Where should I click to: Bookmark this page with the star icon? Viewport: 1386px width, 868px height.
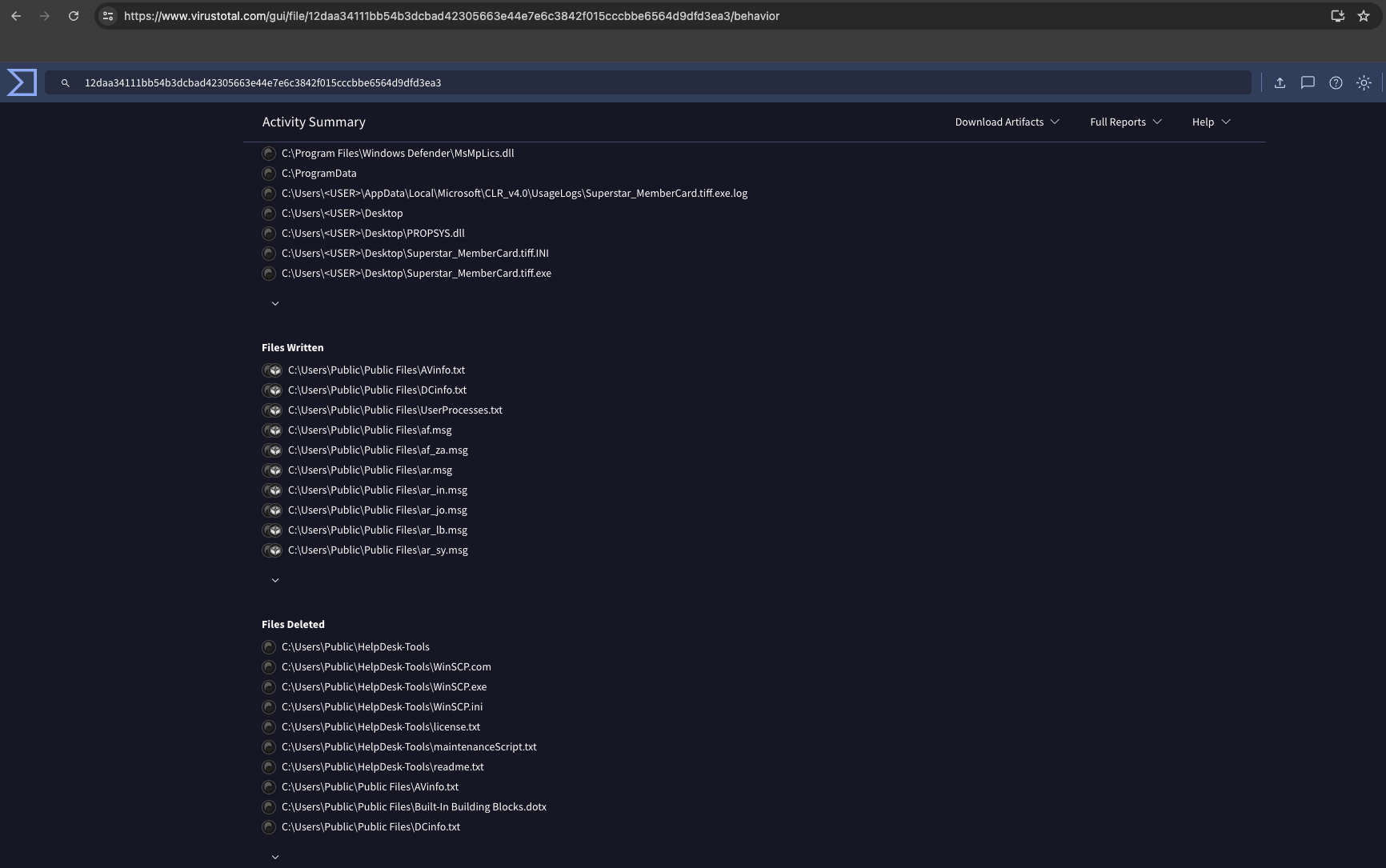click(x=1364, y=16)
